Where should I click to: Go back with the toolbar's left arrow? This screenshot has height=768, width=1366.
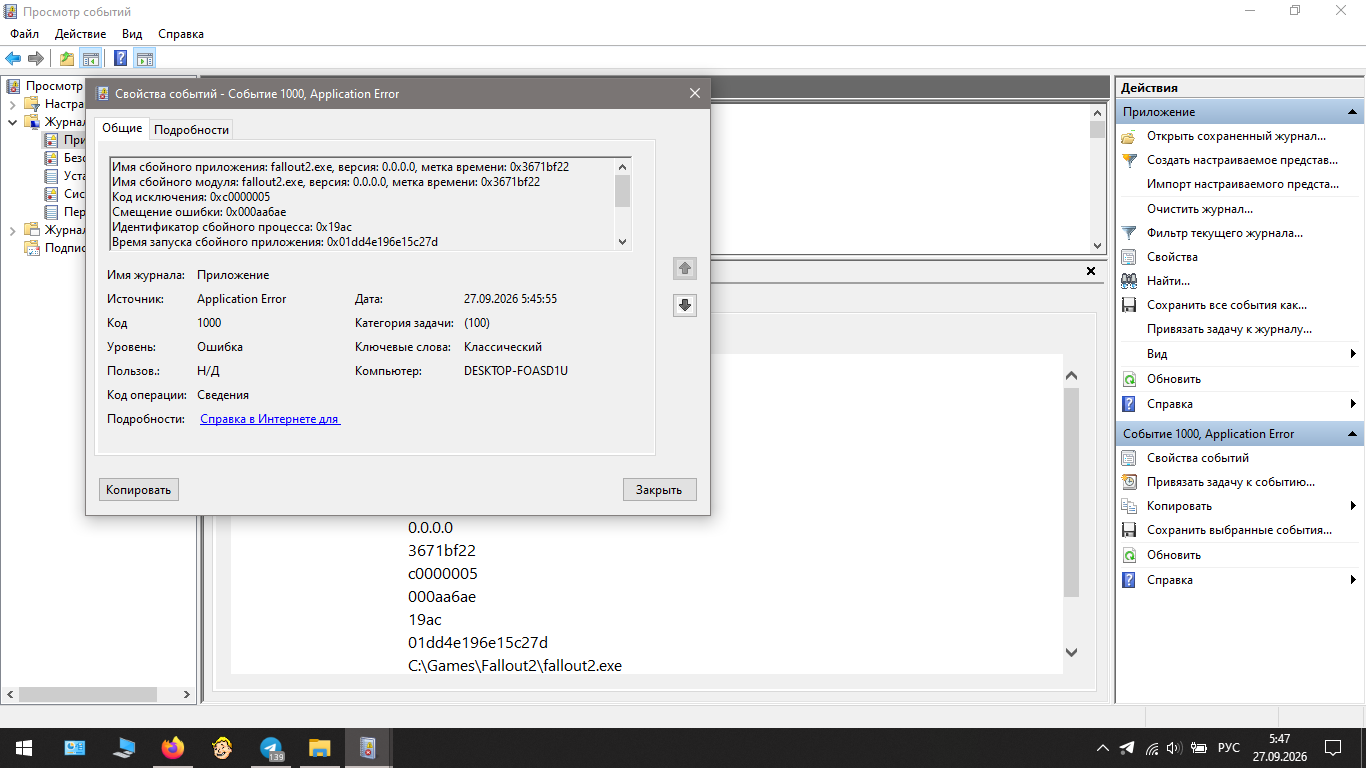[13, 58]
